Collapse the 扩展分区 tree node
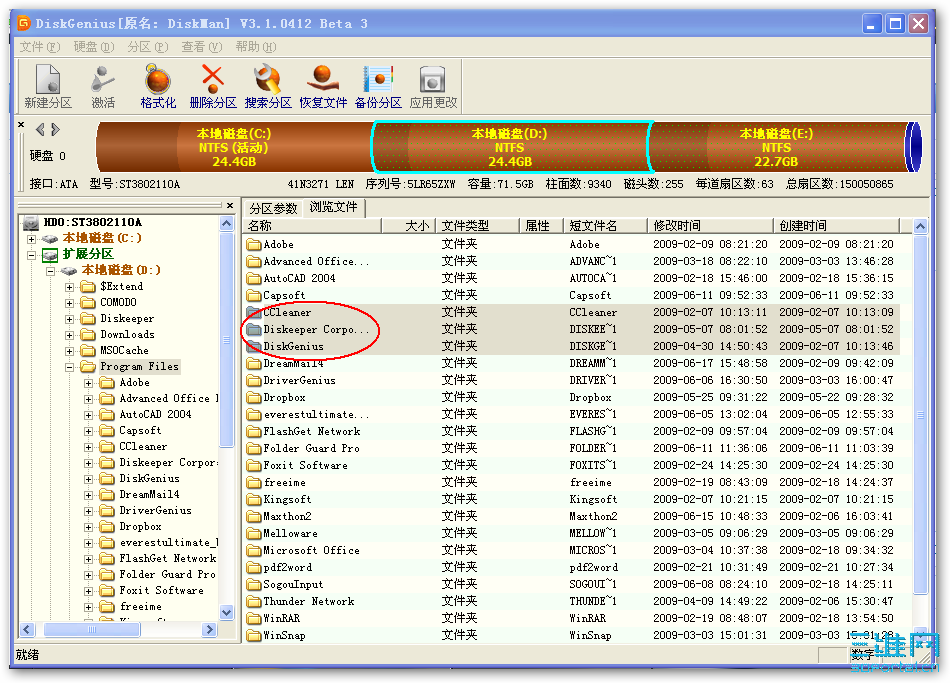 (31, 255)
